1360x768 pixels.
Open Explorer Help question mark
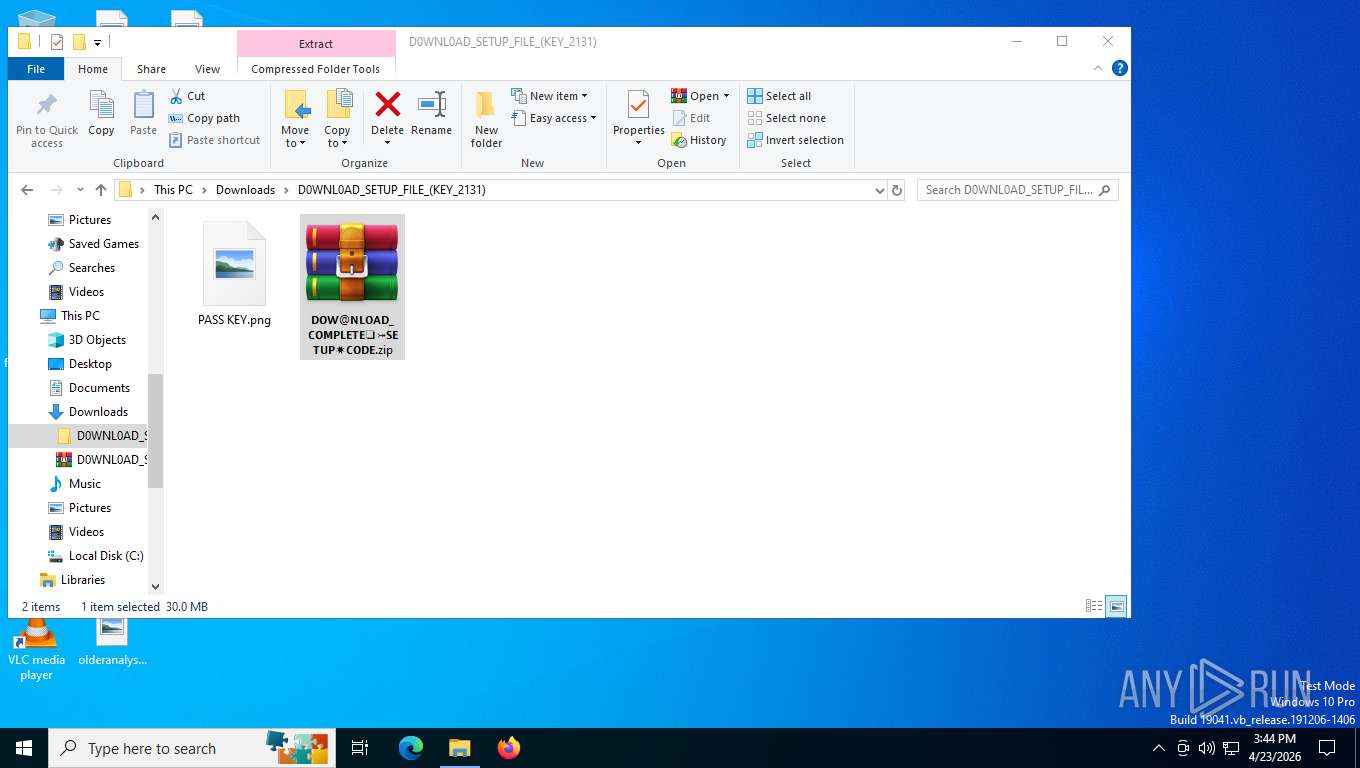[x=1120, y=69]
